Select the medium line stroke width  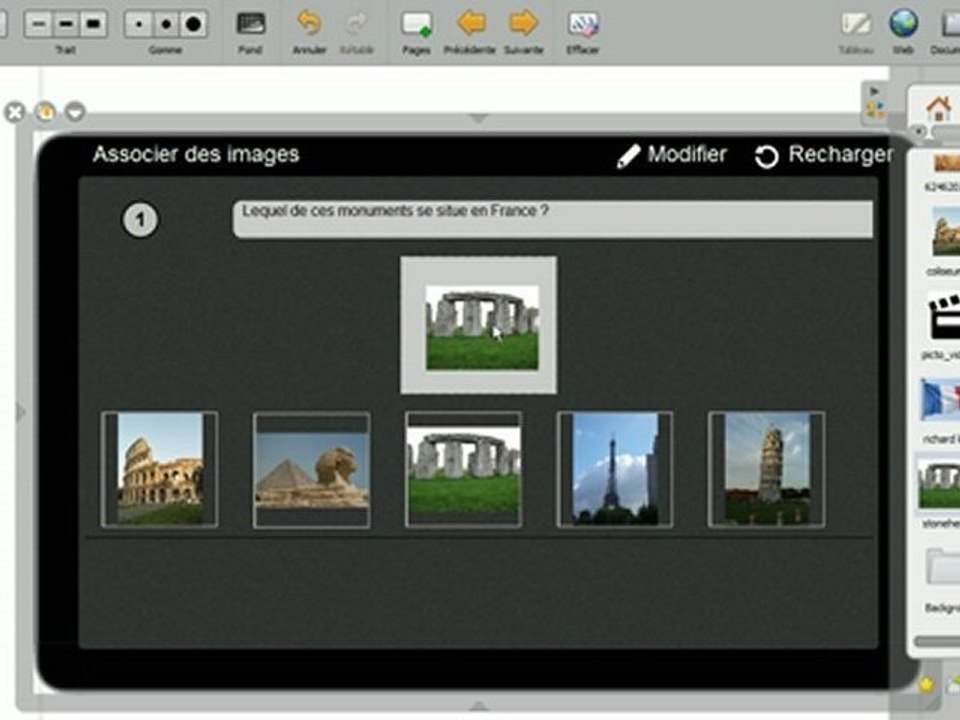66,24
